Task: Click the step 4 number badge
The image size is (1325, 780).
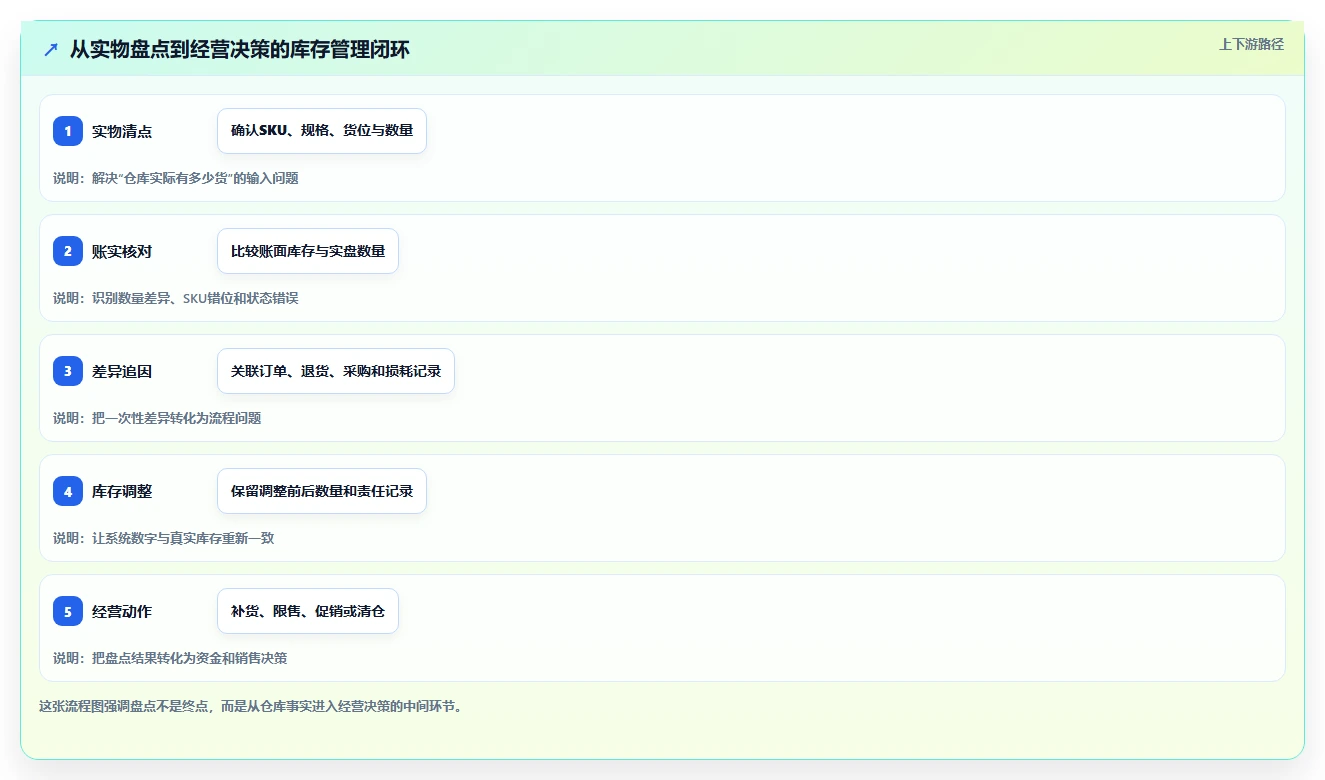Action: [x=68, y=491]
